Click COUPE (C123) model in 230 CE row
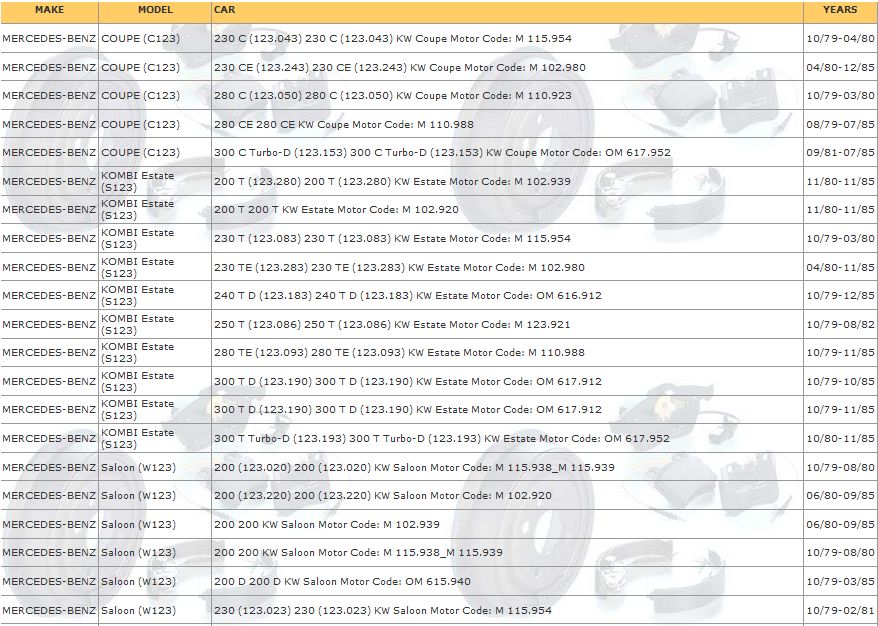The height and width of the screenshot is (626, 878). (141, 68)
